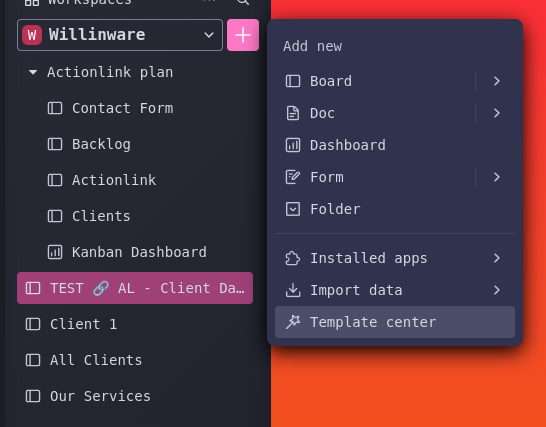Viewport: 546px width, 427px height.
Task: Collapse the Actionlink plan folder
Action: pyautogui.click(x=33, y=72)
